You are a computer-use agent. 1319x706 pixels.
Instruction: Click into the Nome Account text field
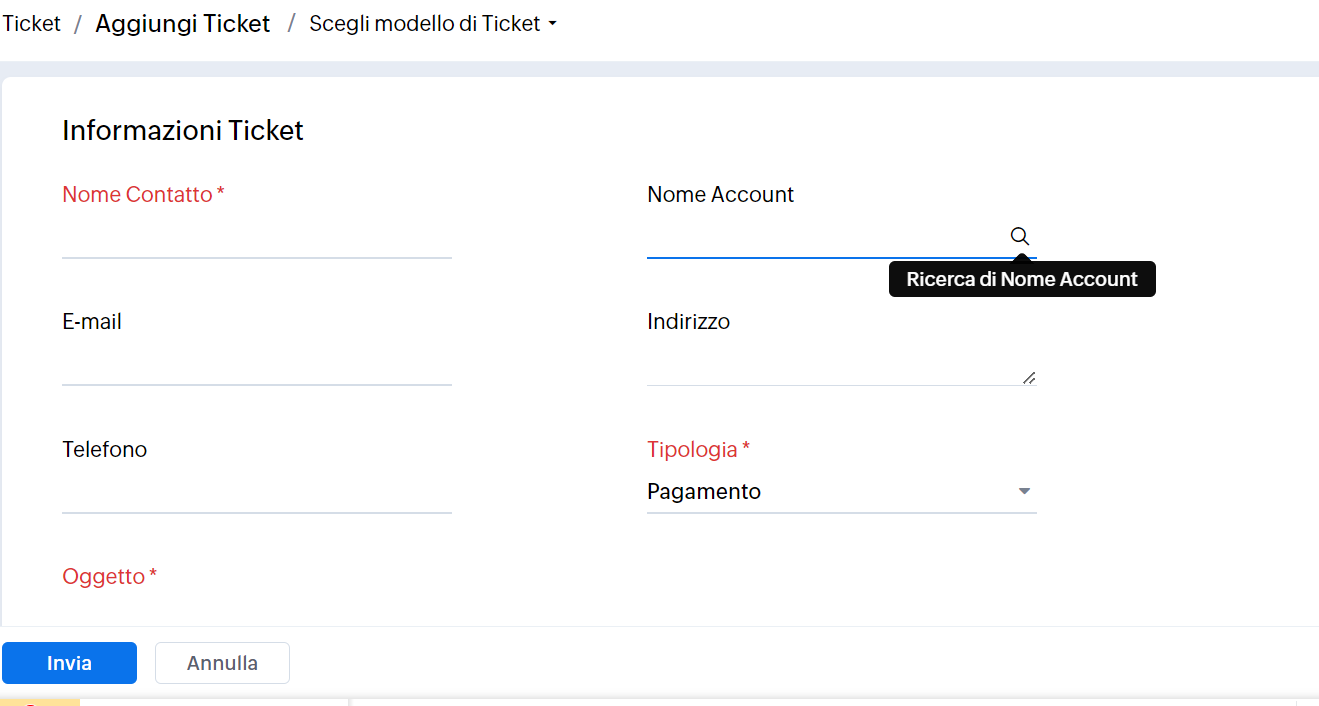point(825,238)
